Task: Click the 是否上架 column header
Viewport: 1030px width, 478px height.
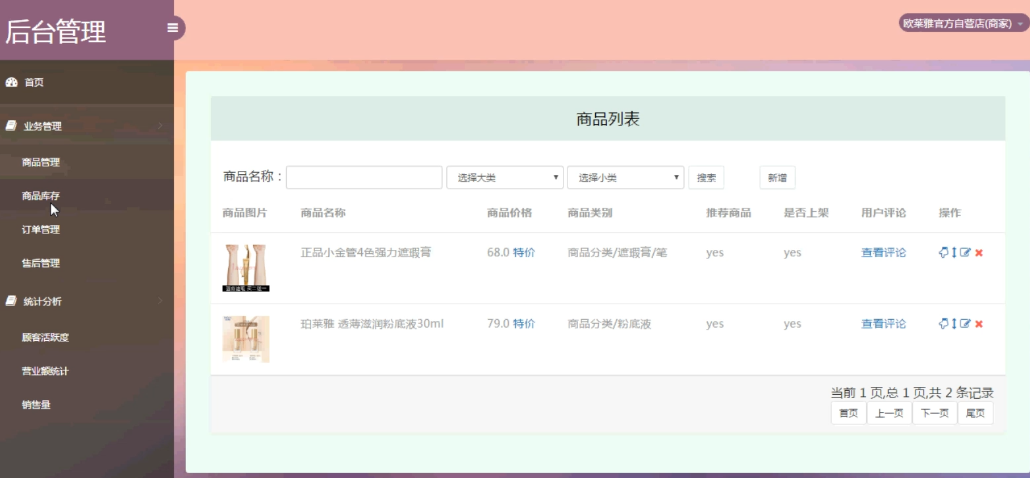Action: coord(806,213)
